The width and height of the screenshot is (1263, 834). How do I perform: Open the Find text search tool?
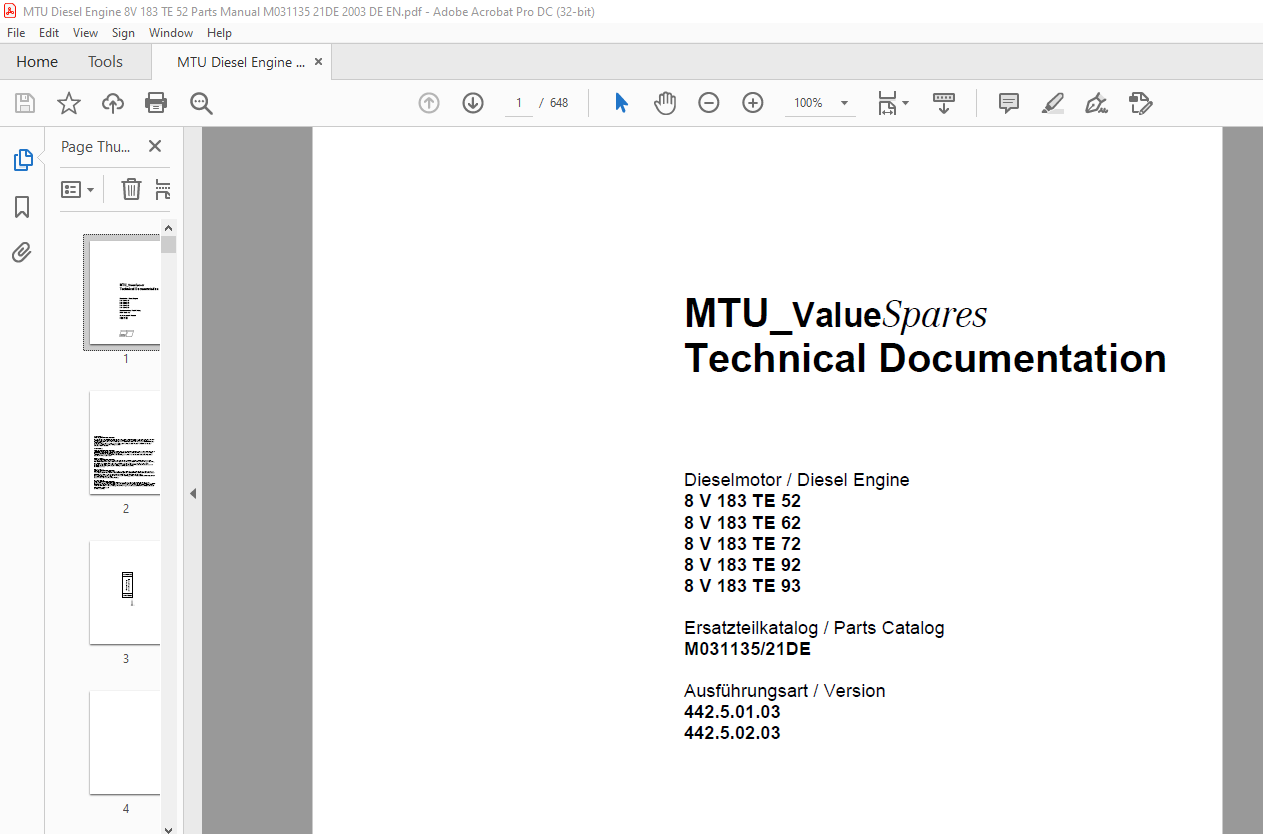201,103
